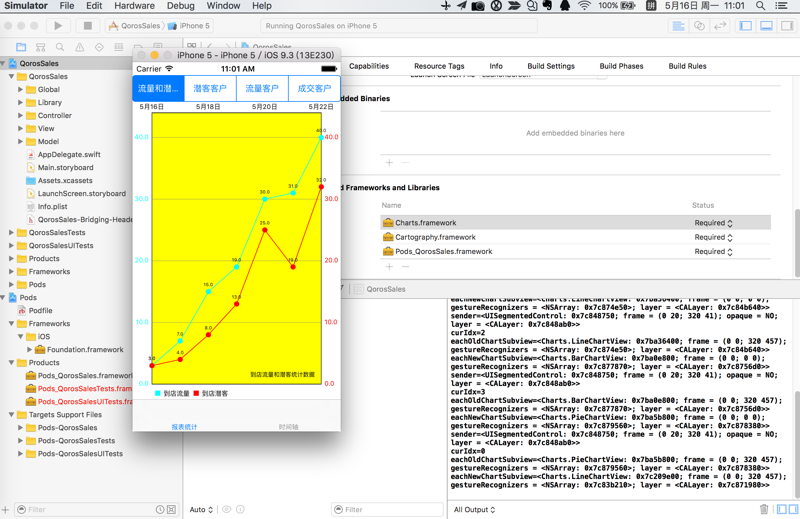This screenshot has height=519, width=800.
Task: Open the Hardware menu
Action: (x=134, y=6)
